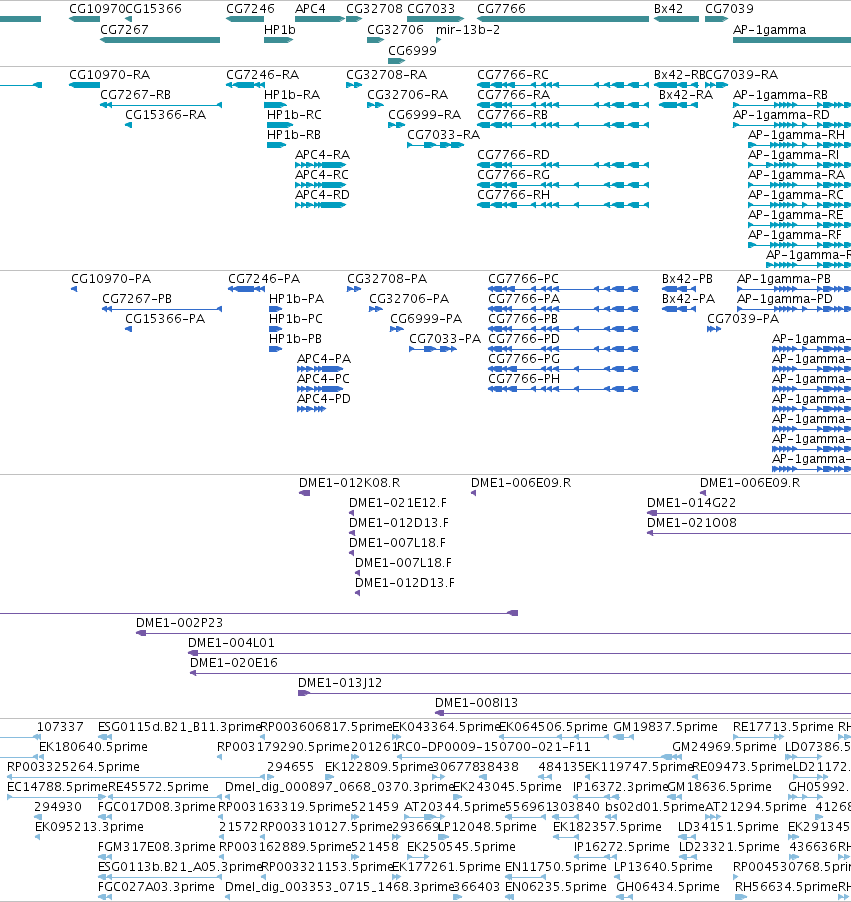Select the DME1-021E12.F BAC end label
Image resolution: width=851 pixels, height=902 pixels.
point(398,503)
